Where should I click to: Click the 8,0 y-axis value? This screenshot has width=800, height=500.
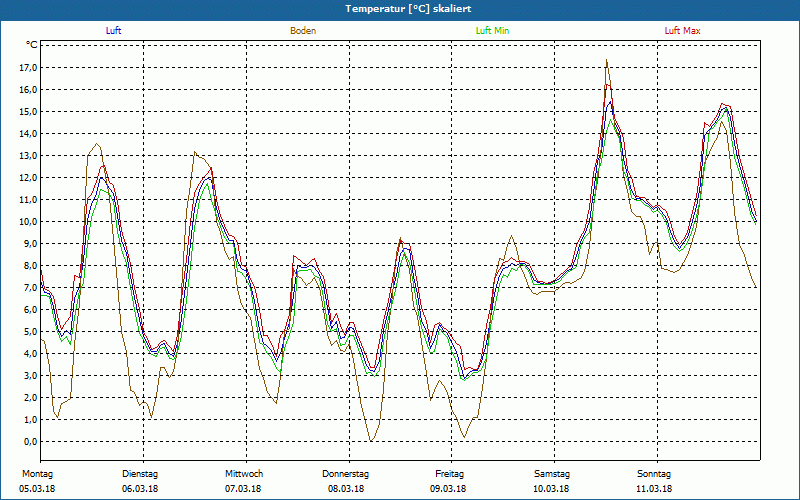(x=31, y=265)
